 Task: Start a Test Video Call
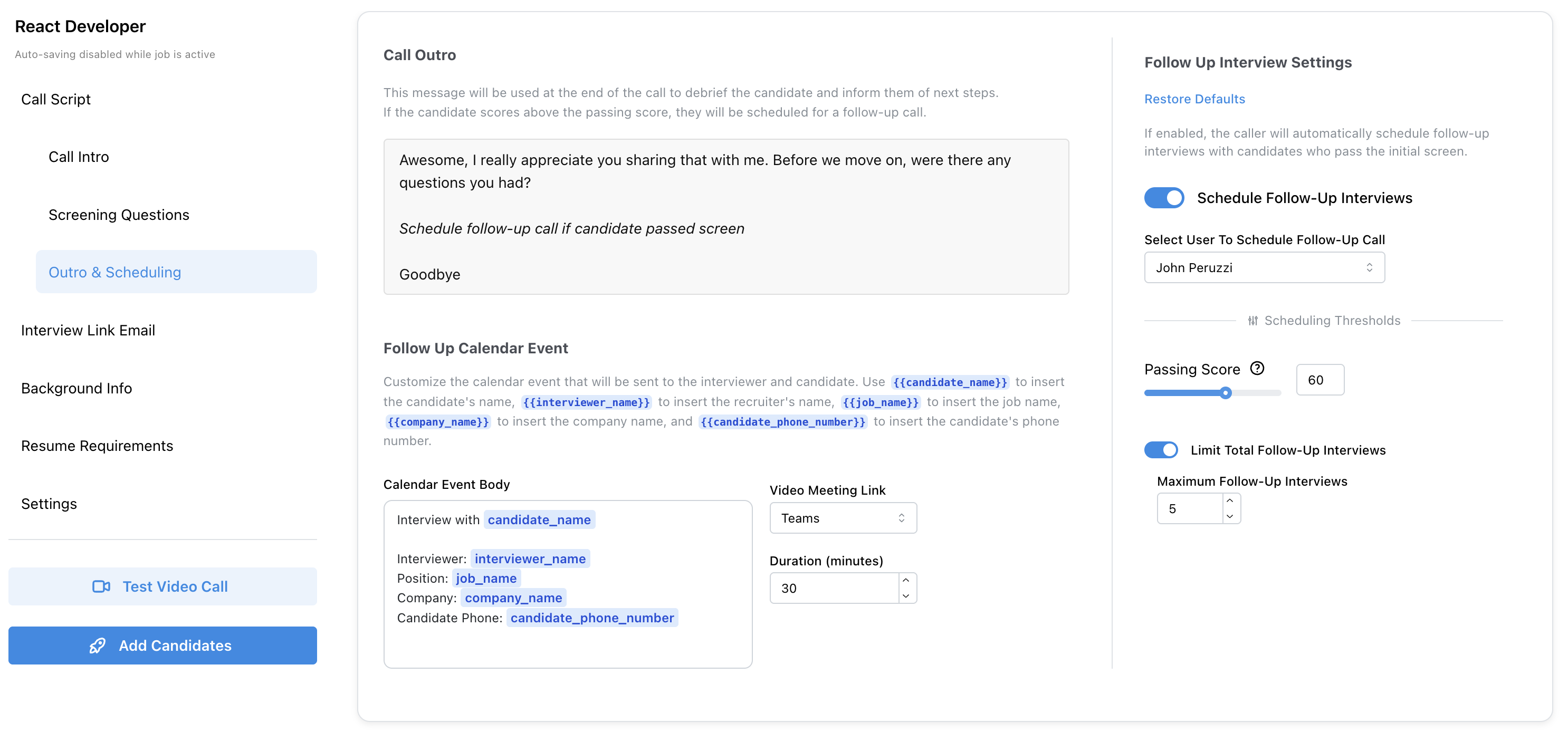tap(162, 586)
